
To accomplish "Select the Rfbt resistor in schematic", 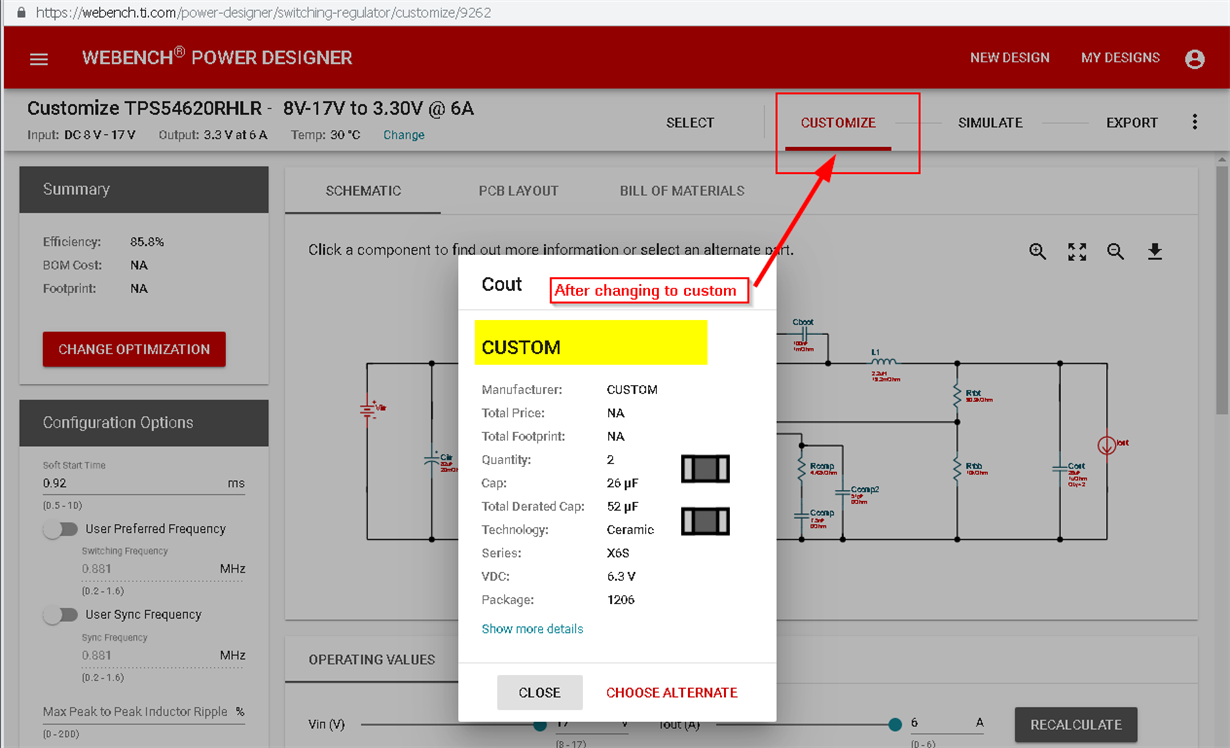I will [957, 399].
